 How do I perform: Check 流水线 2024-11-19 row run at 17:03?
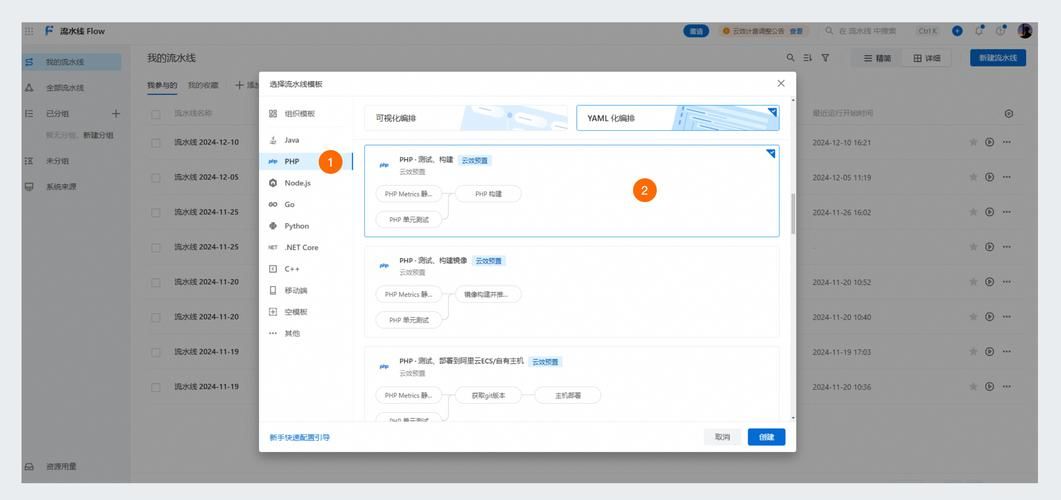point(156,353)
